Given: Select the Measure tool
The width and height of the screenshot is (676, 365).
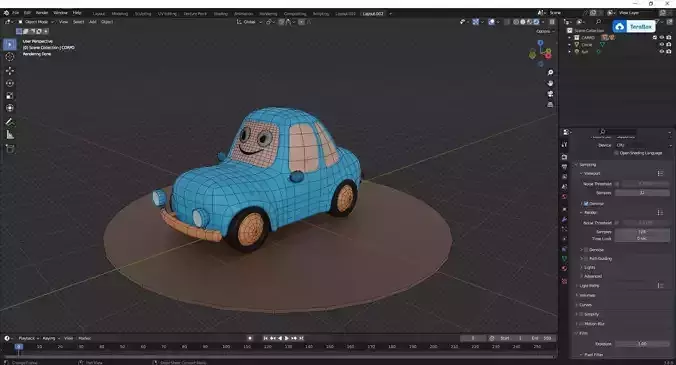Looking at the screenshot, I should pyautogui.click(x=9, y=135).
